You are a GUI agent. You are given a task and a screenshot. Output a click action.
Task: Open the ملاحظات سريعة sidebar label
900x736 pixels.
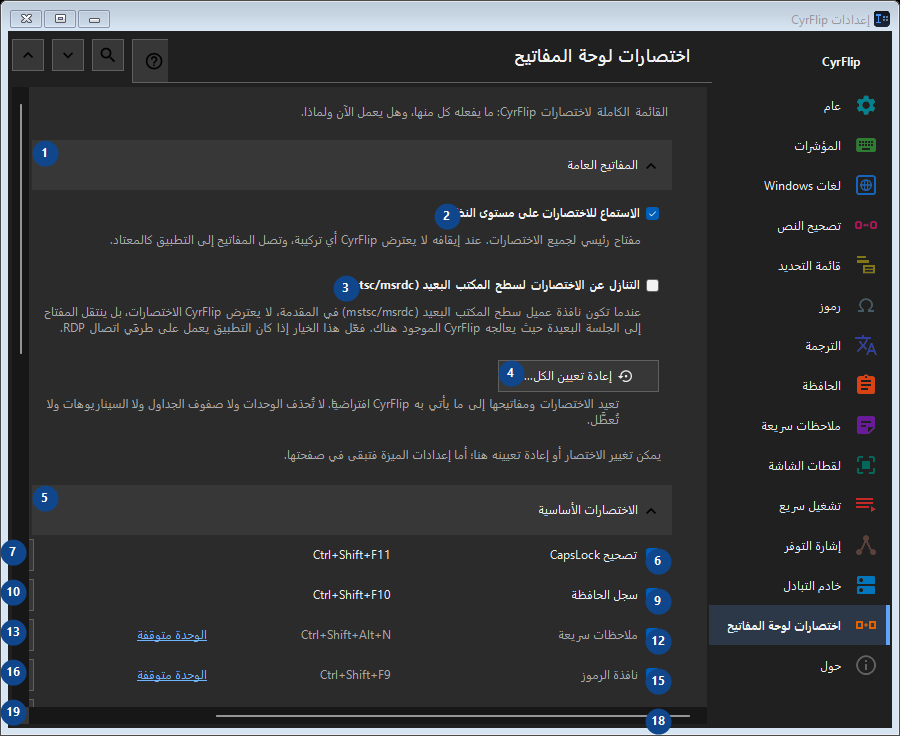click(801, 426)
